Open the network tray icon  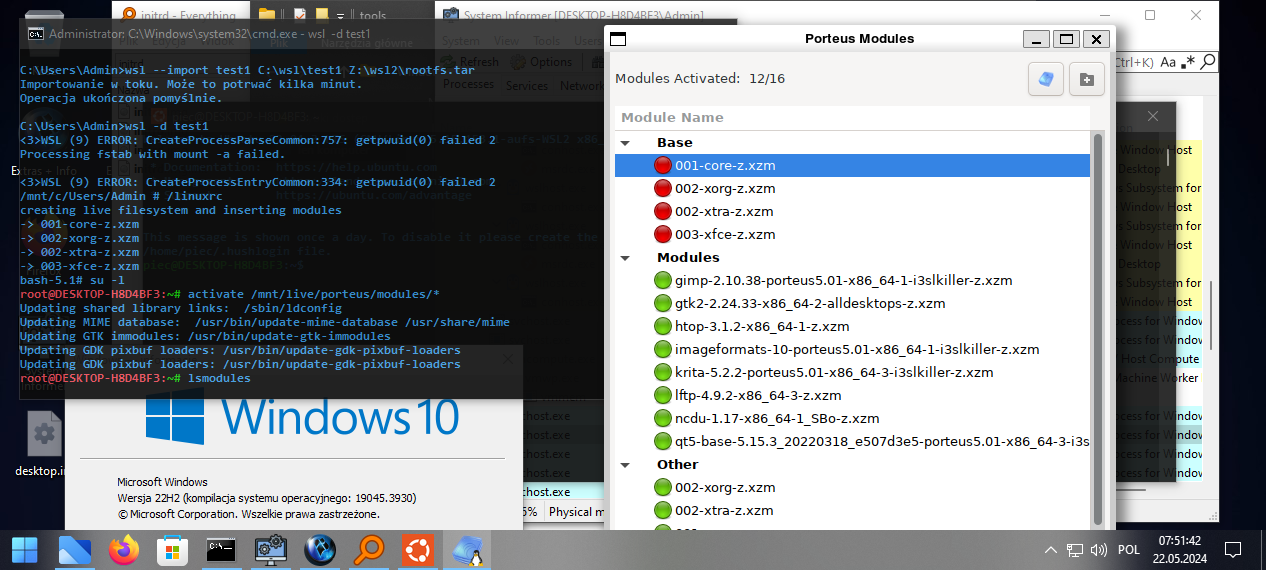coord(1075,550)
